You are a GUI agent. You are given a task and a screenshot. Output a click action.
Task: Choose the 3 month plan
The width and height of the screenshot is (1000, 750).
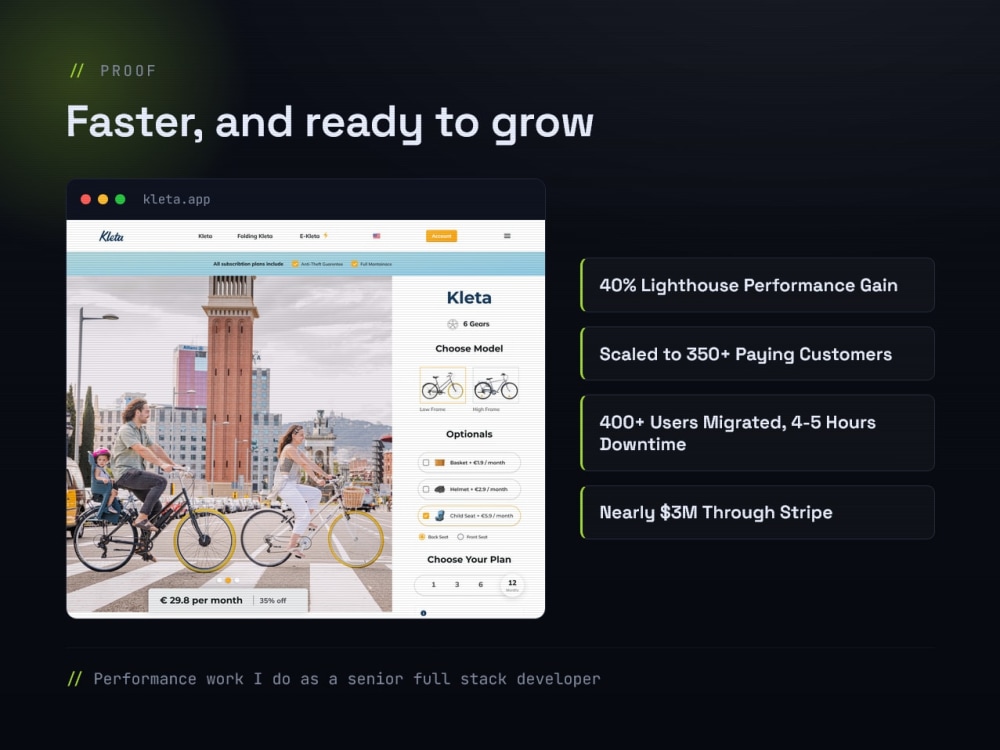pyautogui.click(x=457, y=585)
